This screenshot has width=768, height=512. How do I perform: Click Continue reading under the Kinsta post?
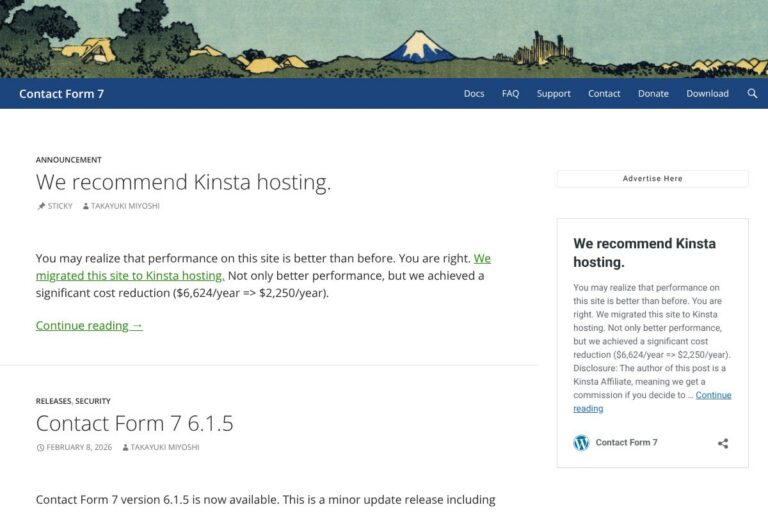[x=89, y=325]
